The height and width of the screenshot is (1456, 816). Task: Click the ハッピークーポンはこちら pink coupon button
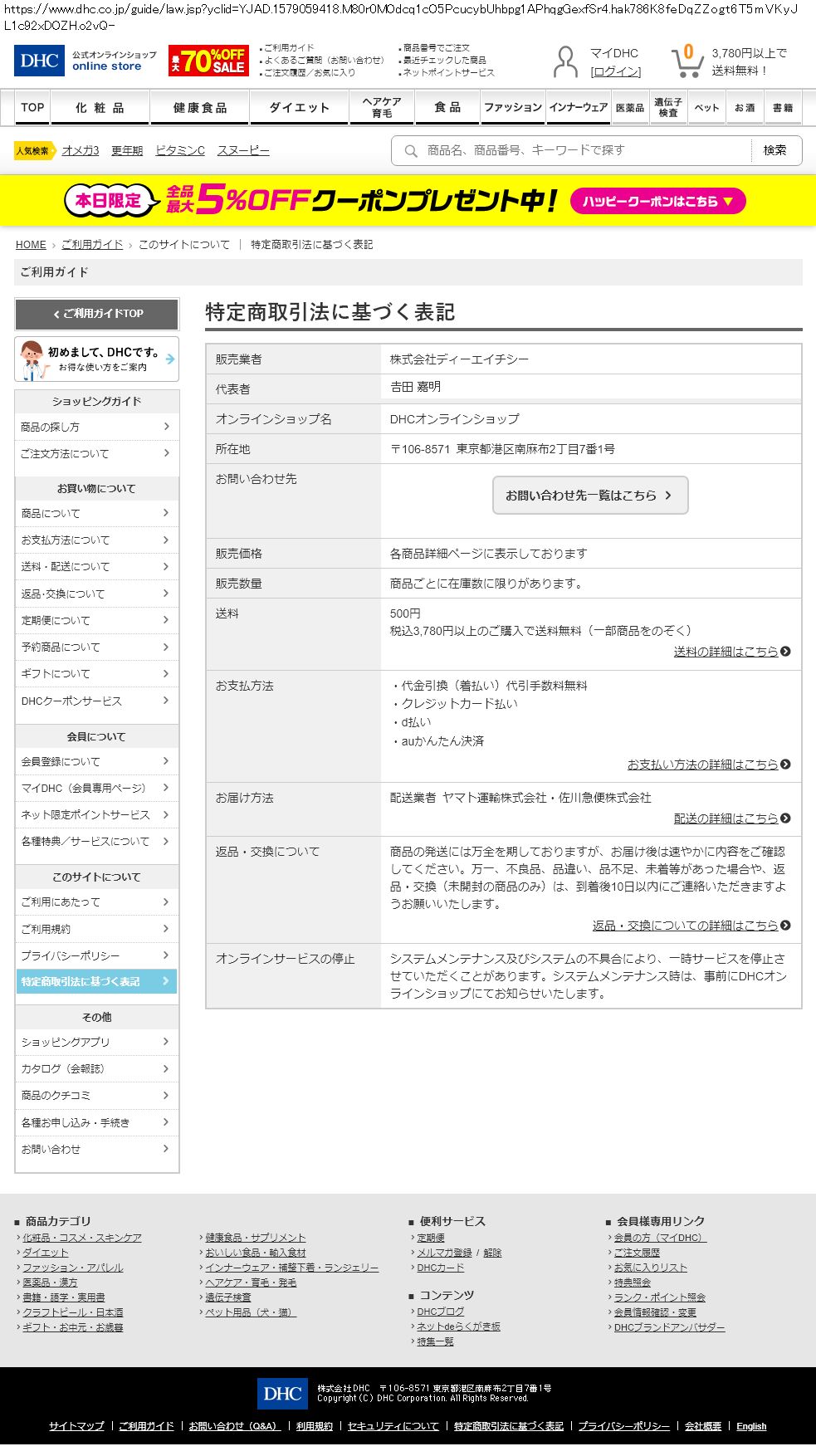point(657,201)
